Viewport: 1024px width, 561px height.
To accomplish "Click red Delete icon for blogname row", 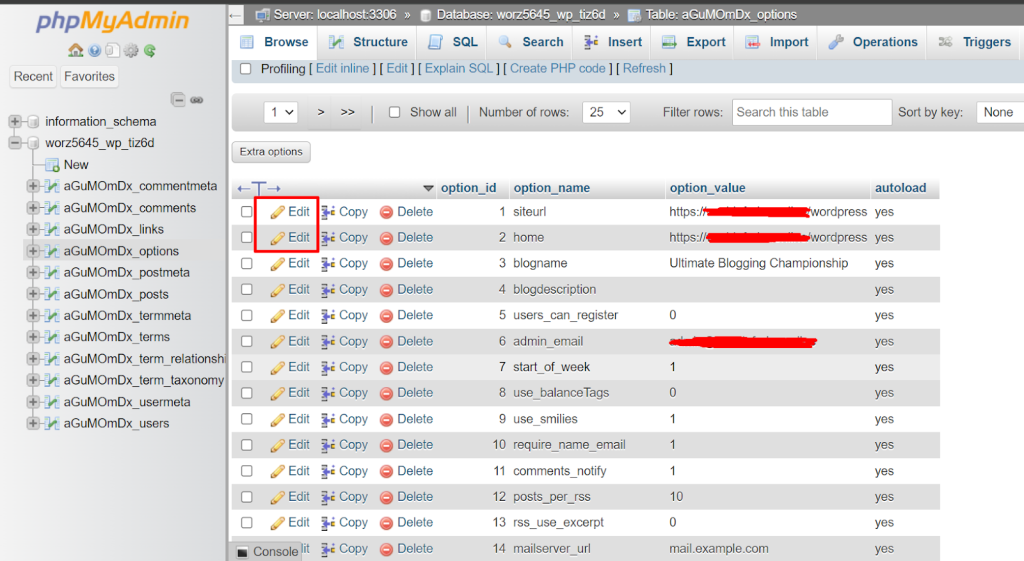I will (x=386, y=264).
